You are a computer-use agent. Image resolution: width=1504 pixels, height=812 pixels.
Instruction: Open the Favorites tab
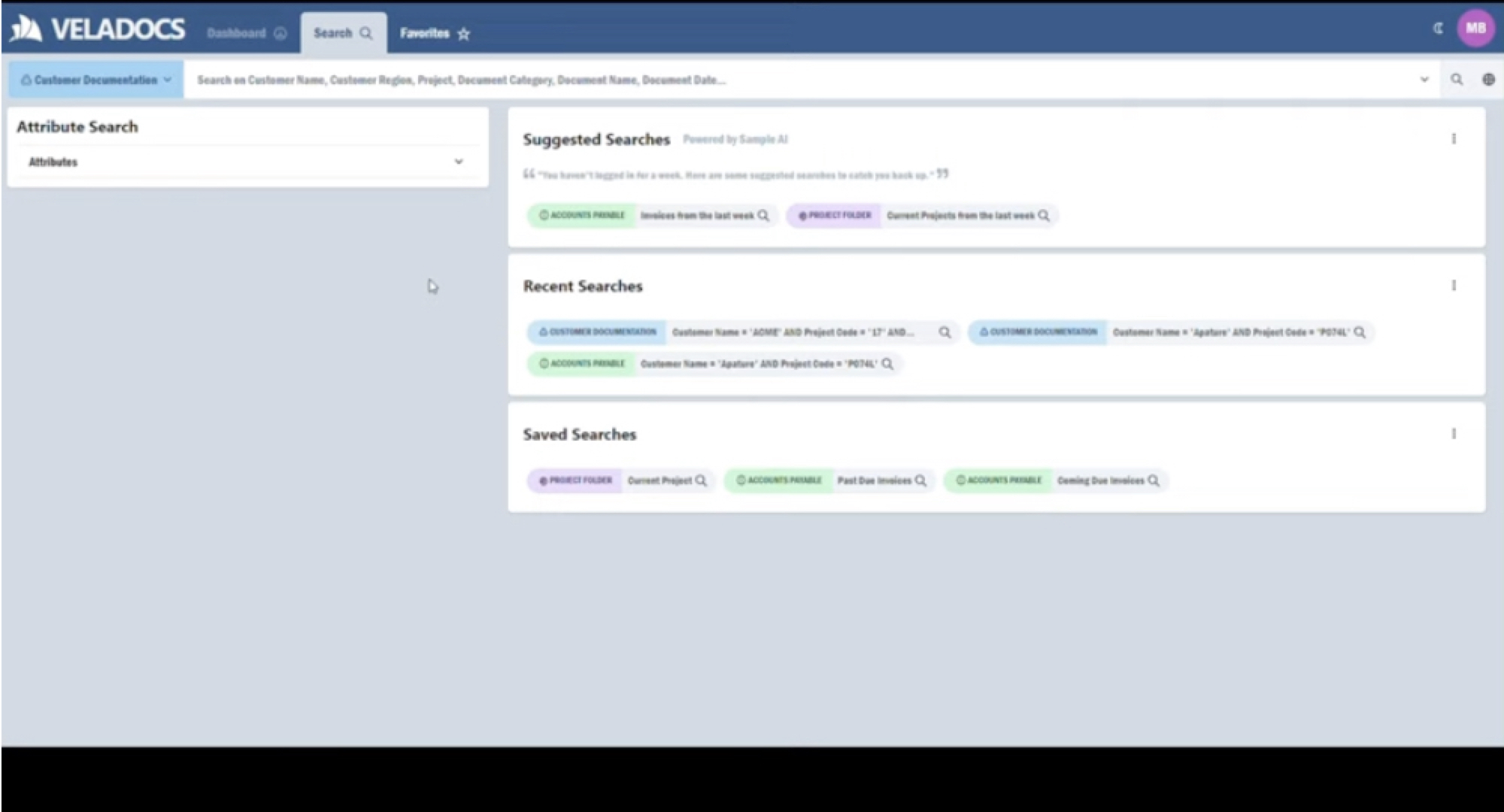pyautogui.click(x=434, y=33)
